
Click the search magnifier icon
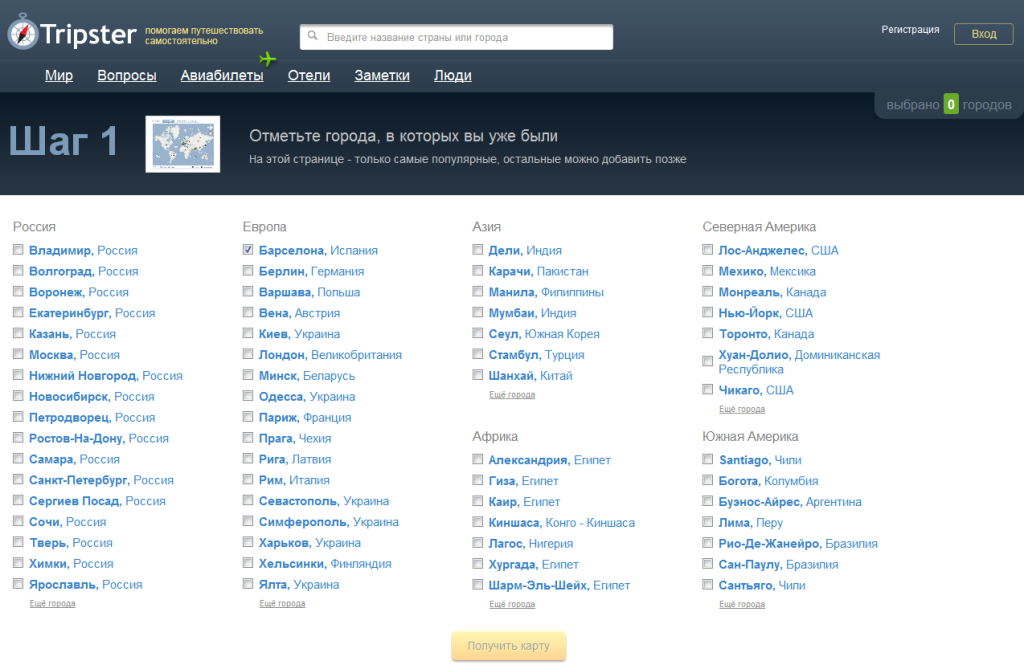313,37
